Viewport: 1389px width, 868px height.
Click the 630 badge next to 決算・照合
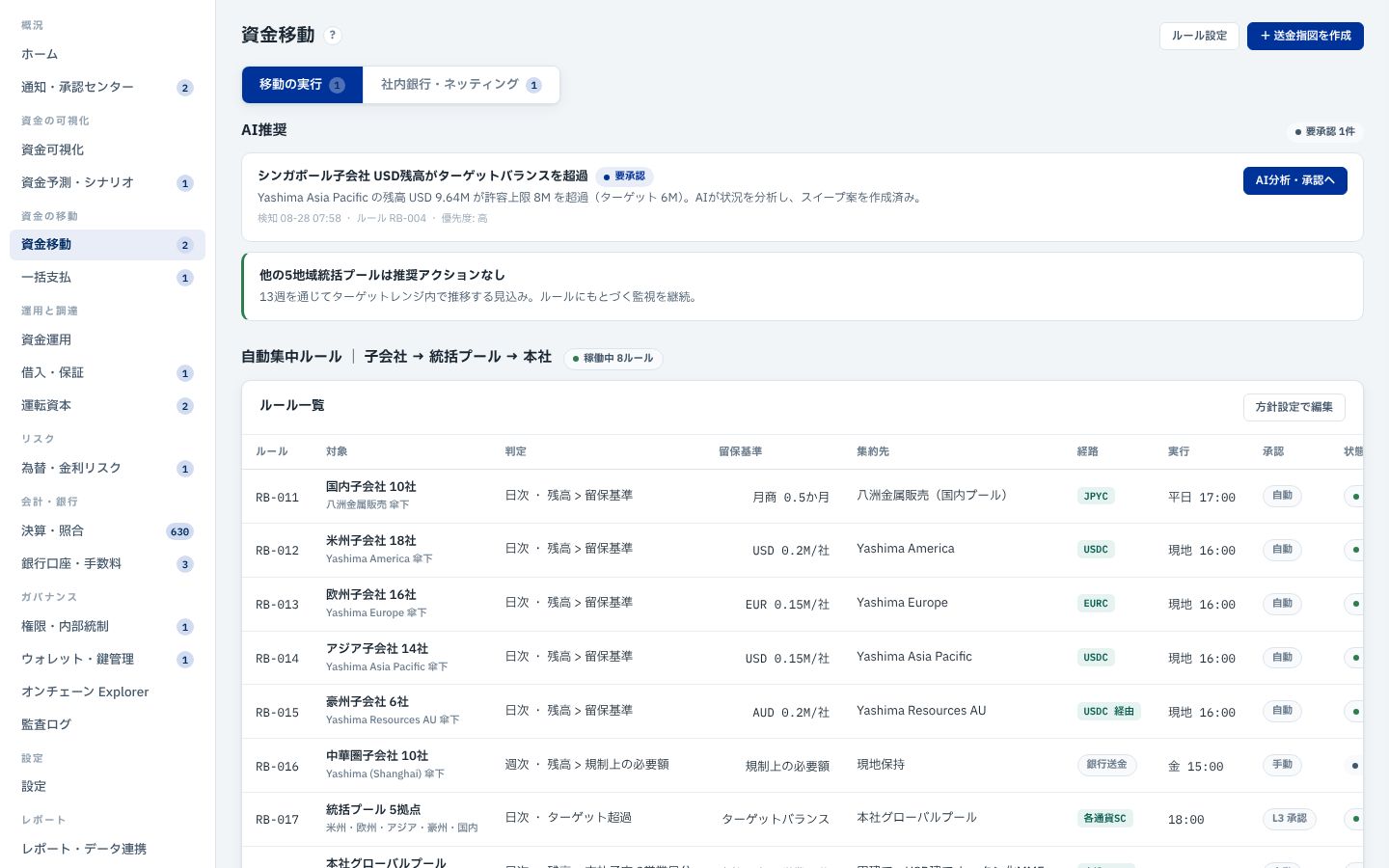(x=179, y=531)
